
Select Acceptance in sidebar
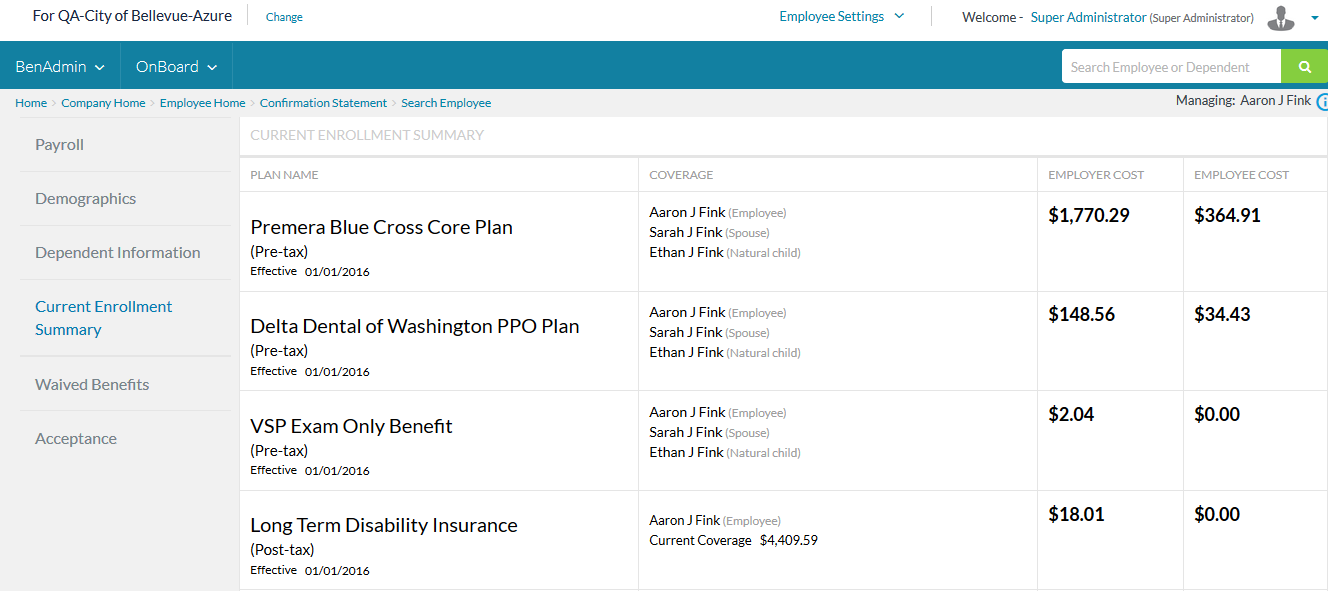(x=125, y=438)
